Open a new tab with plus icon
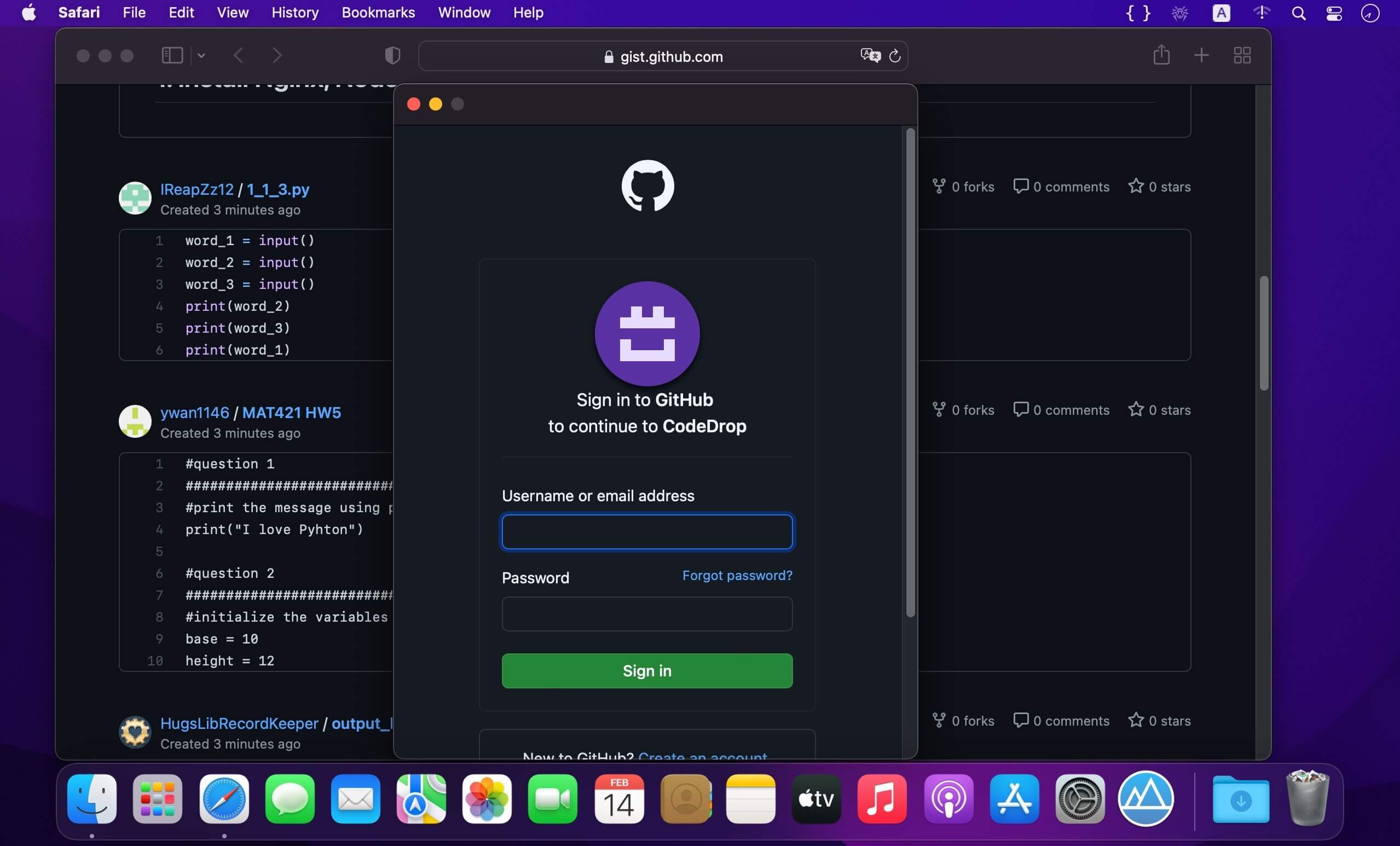This screenshot has height=846, width=1400. pos(1201,55)
